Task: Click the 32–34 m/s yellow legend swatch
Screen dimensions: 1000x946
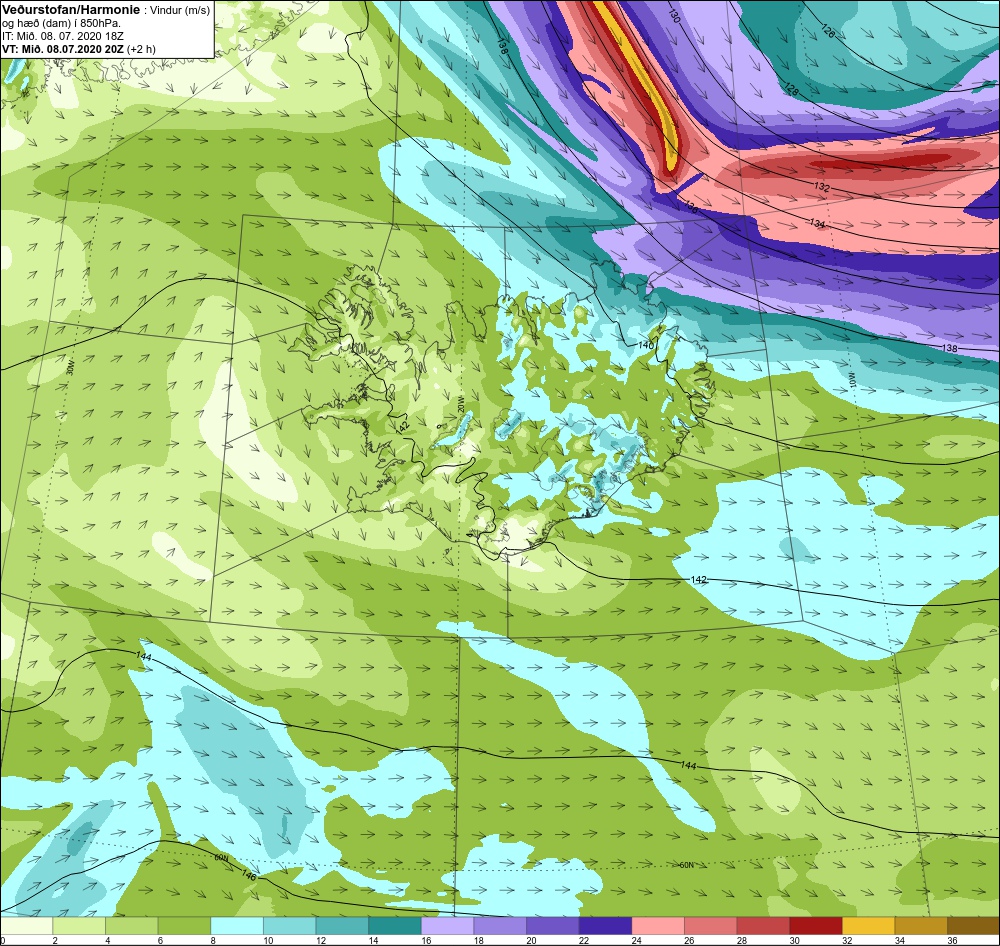Action: point(869,926)
